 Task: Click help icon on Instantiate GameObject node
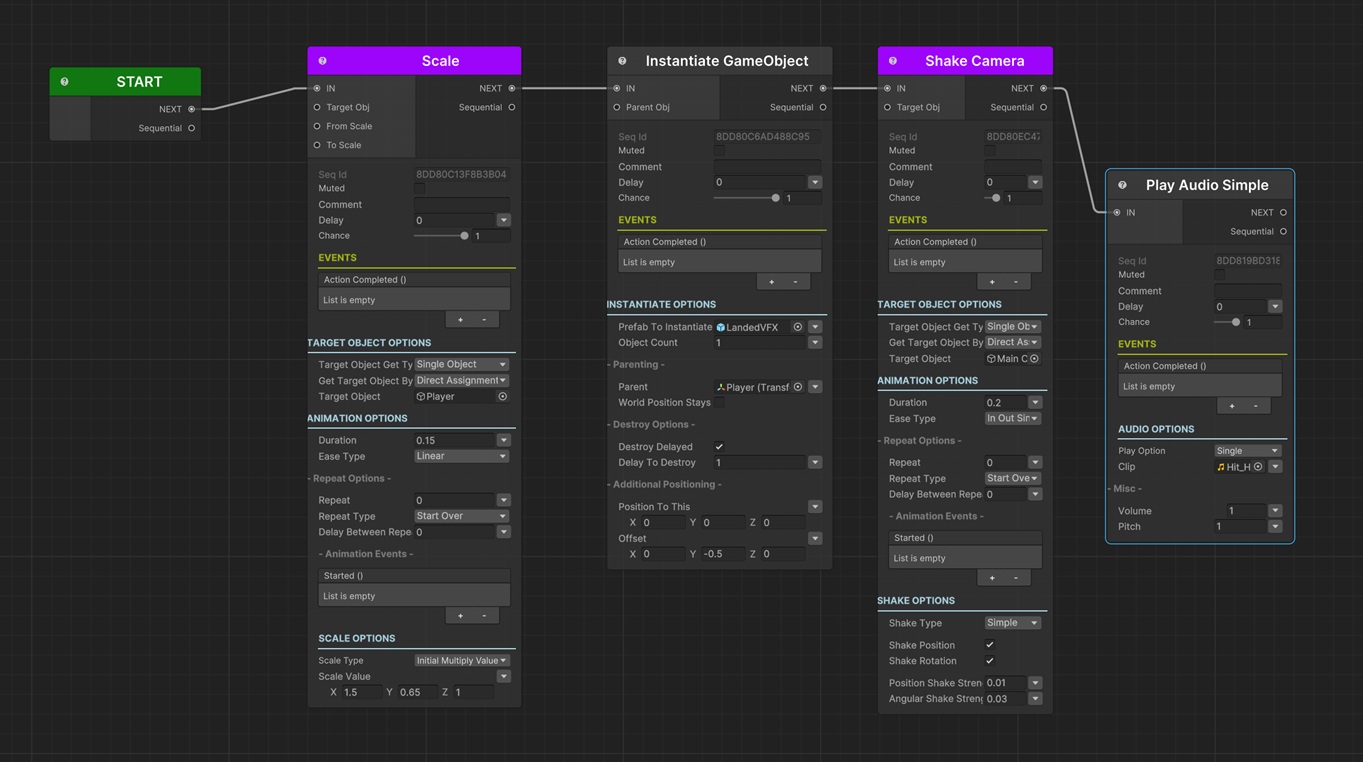point(622,61)
